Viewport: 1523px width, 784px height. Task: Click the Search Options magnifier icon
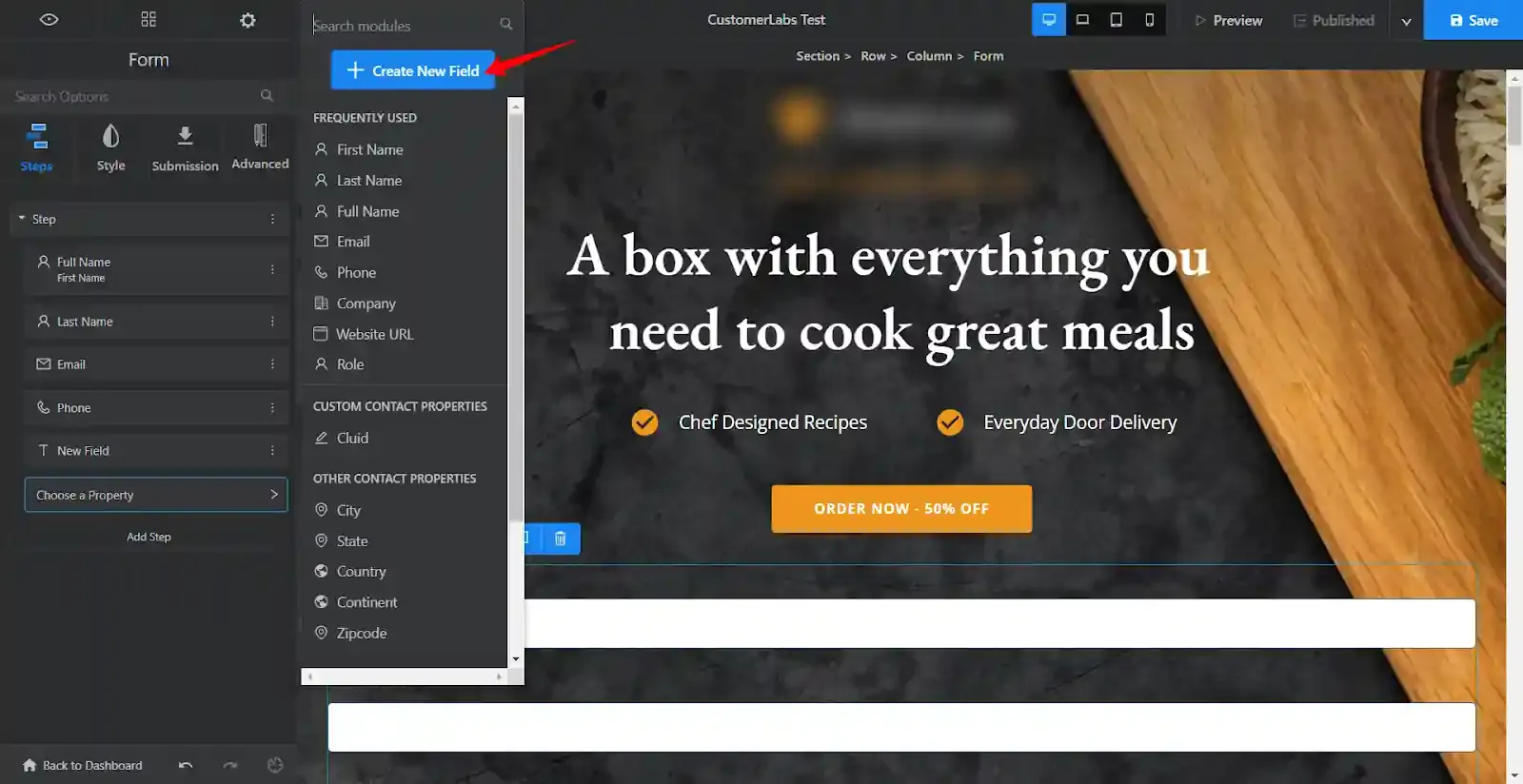point(267,96)
